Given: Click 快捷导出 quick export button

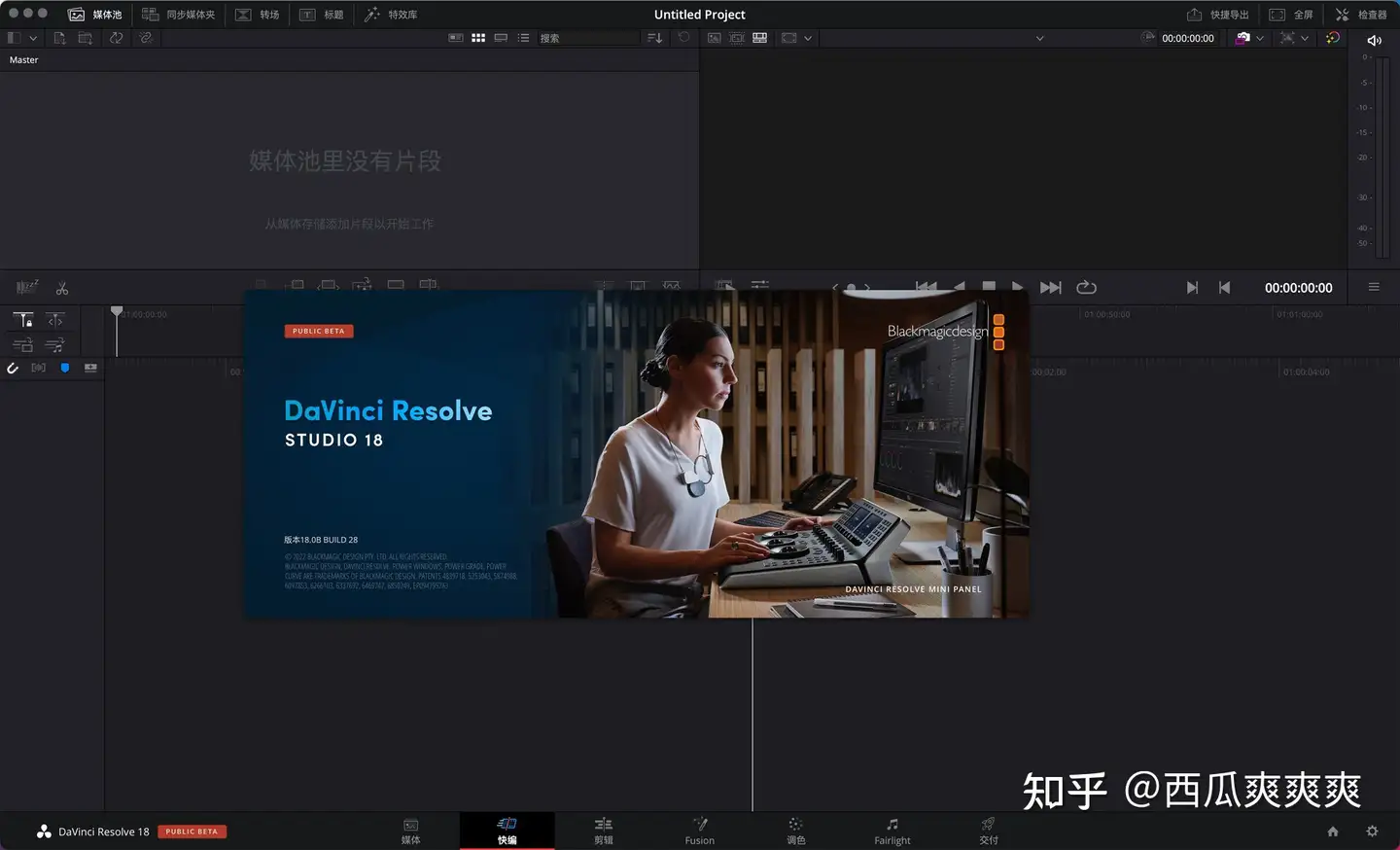Looking at the screenshot, I should (x=1218, y=15).
